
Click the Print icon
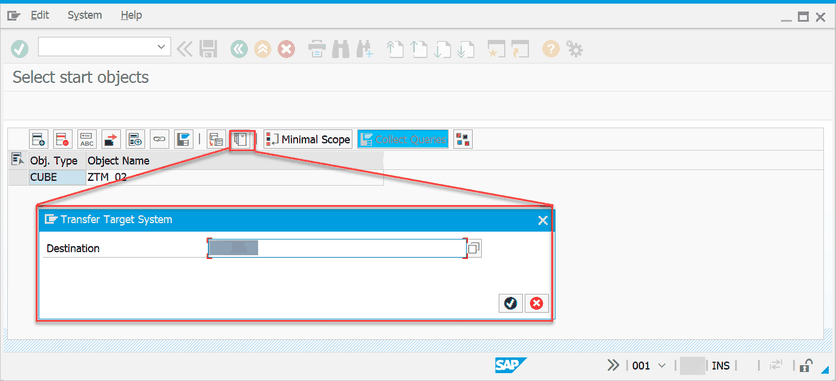[x=317, y=49]
